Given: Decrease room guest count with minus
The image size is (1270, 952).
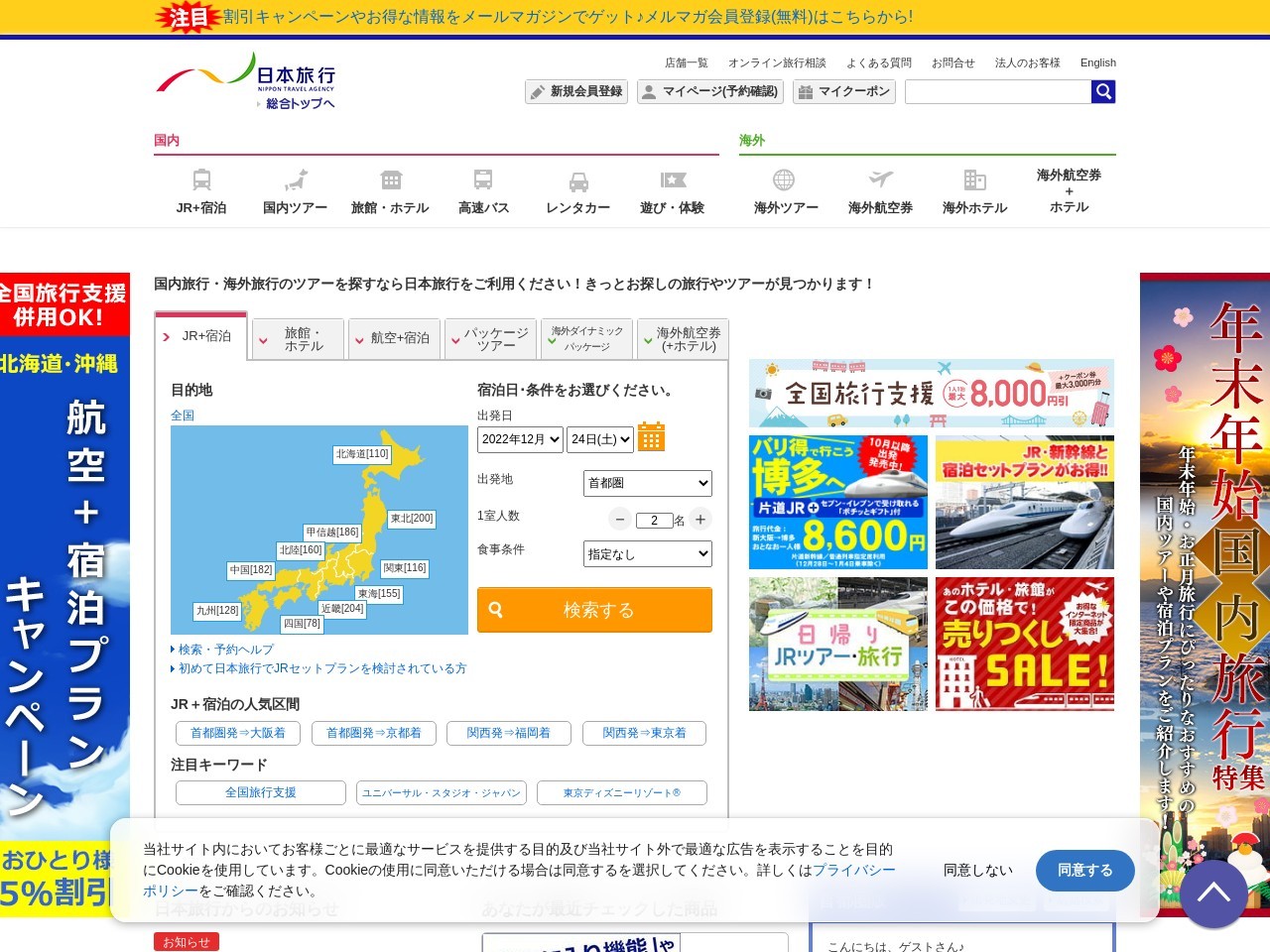Looking at the screenshot, I should (620, 520).
